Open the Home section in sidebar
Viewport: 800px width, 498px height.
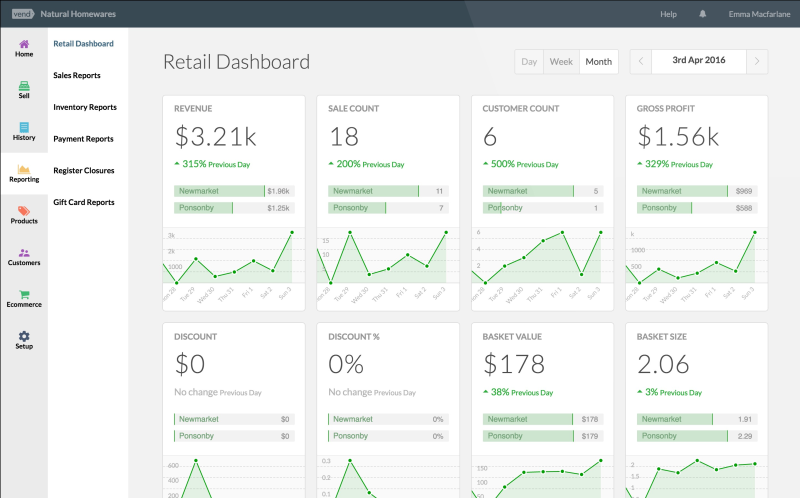pyautogui.click(x=24, y=47)
